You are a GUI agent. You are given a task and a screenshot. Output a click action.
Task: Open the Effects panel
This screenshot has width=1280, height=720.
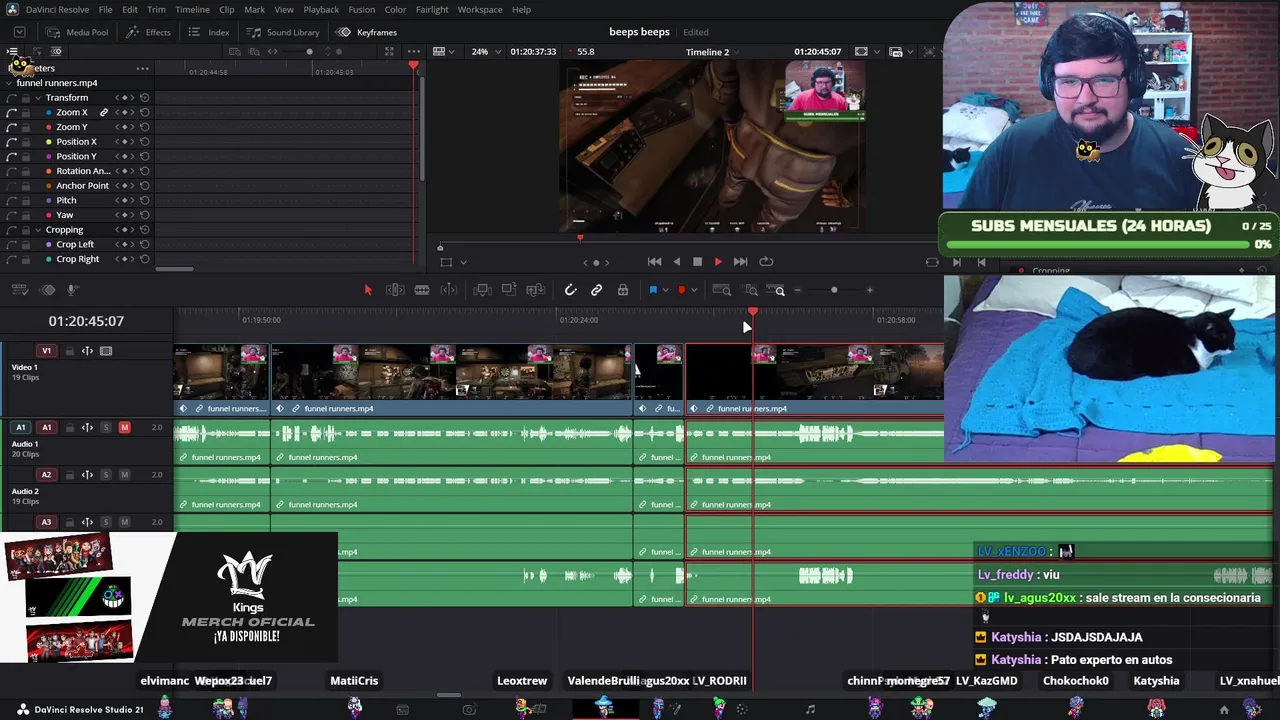pyautogui.click(x=149, y=32)
